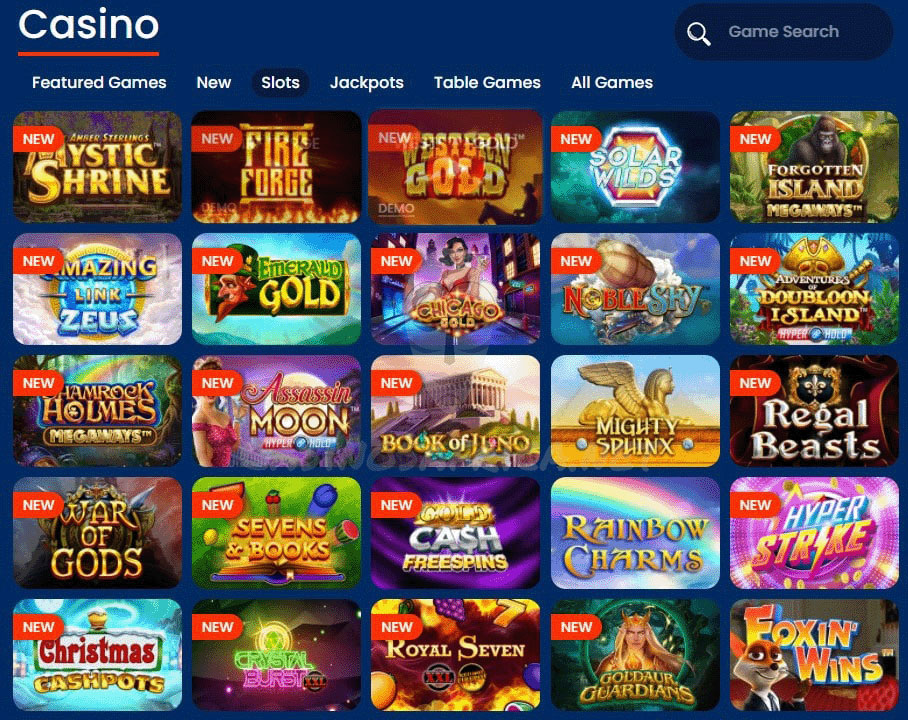Image resolution: width=908 pixels, height=720 pixels.
Task: Switch to the Featured Games tab
Action: (x=99, y=82)
